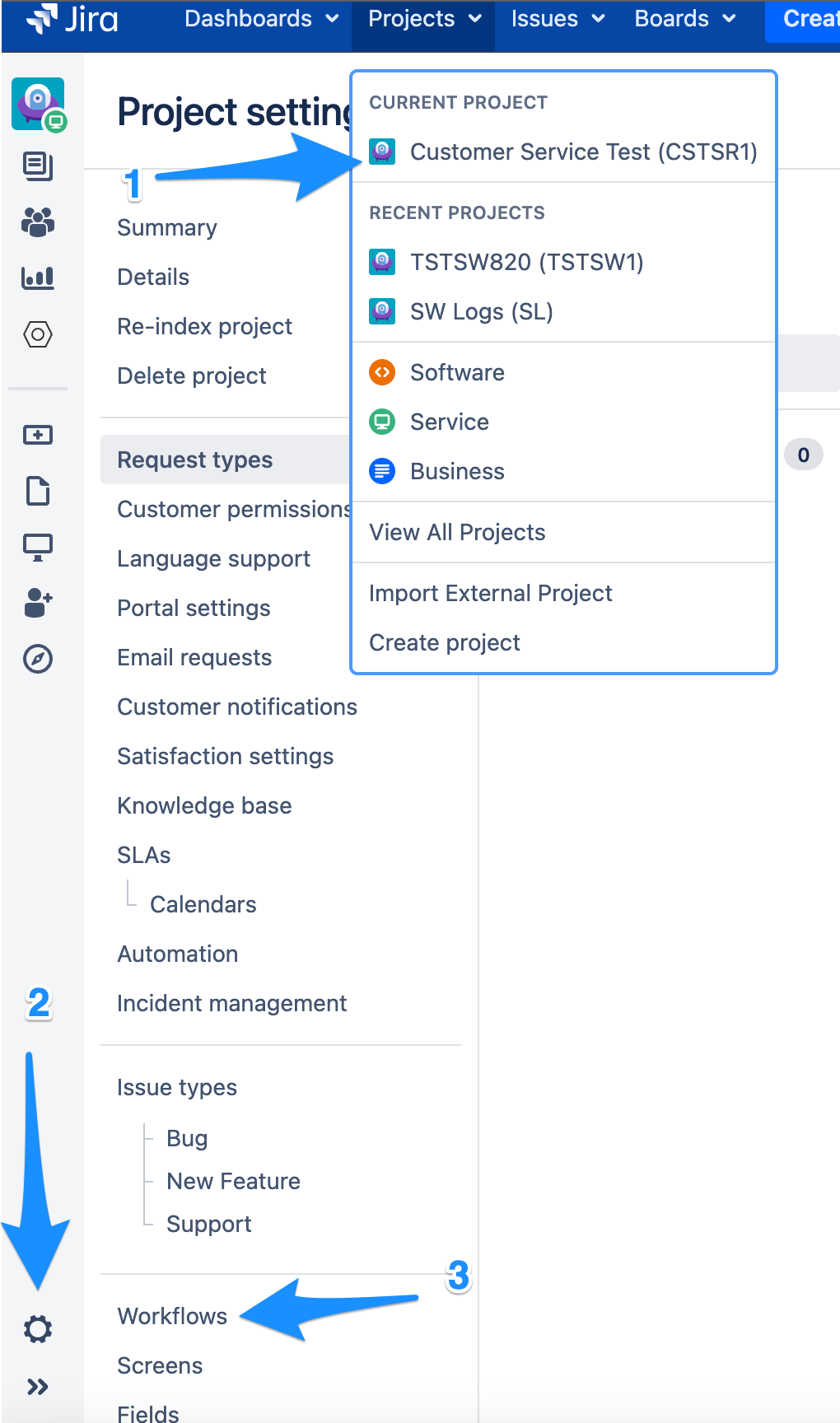Click the TSTSW820 project avatar icon
Screen dimensions: 840x1423
click(x=382, y=262)
